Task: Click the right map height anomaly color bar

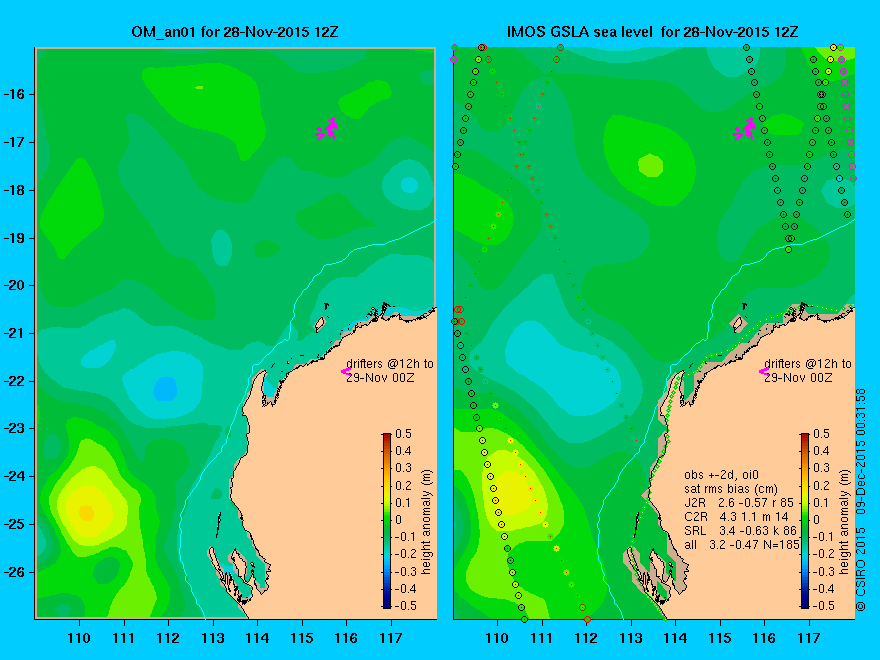Action: click(805, 520)
